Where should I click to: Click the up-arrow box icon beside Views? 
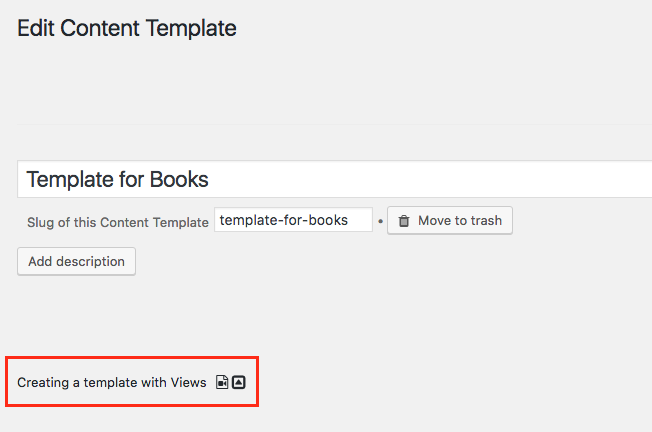(x=239, y=382)
